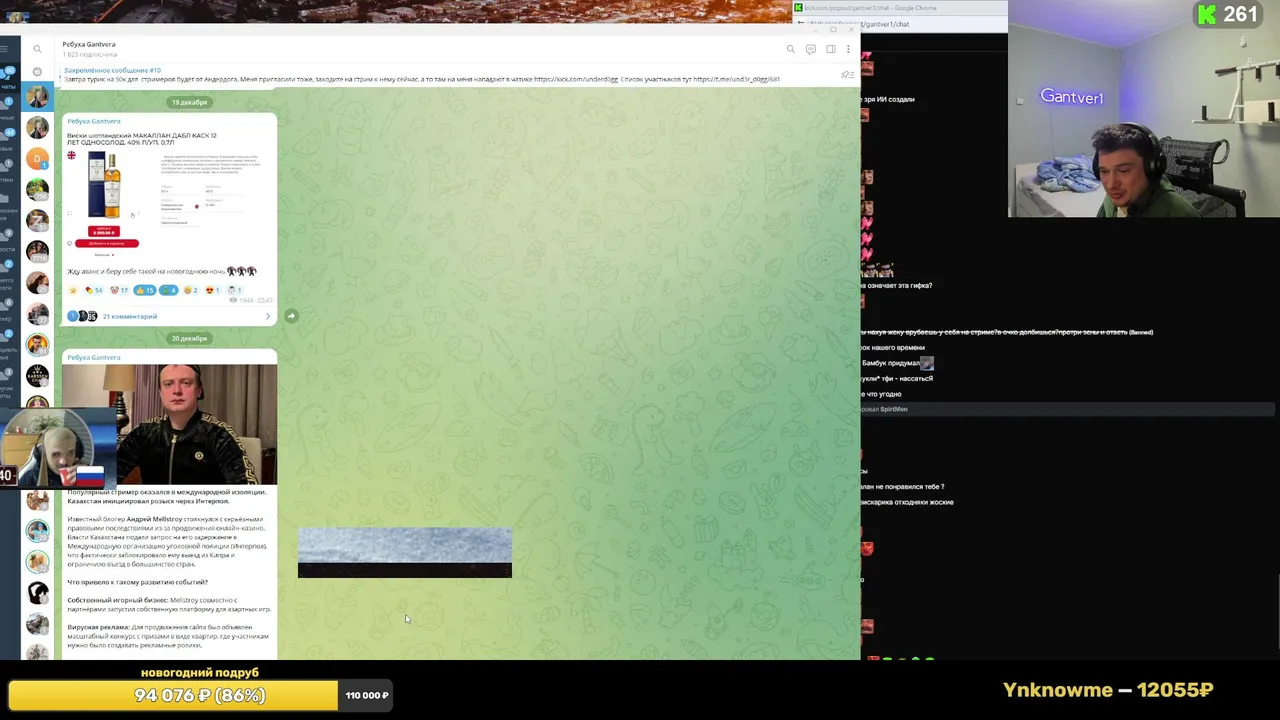Toggle the heart-eyes reaction with 1
1280x720 pixels.
pos(211,290)
